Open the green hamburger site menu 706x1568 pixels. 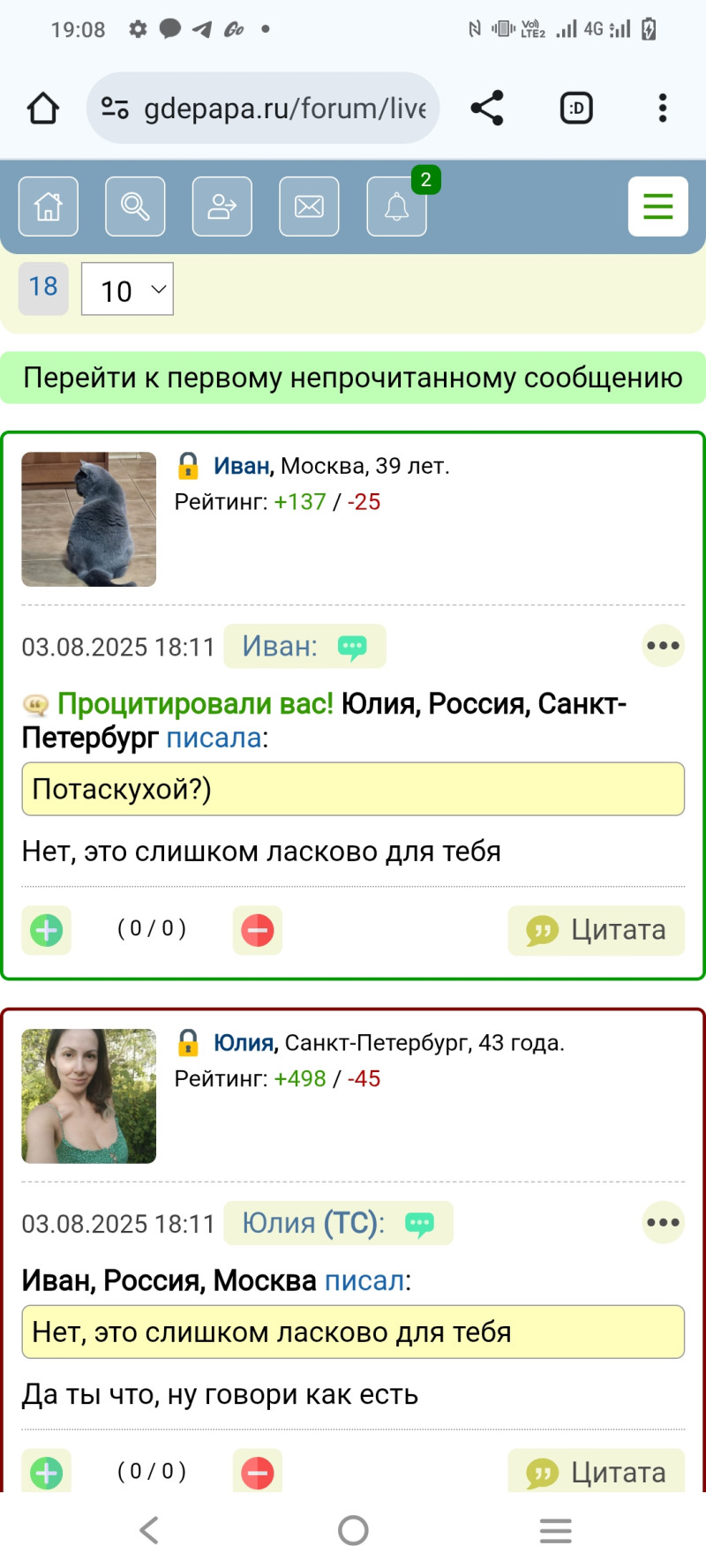[x=658, y=206]
